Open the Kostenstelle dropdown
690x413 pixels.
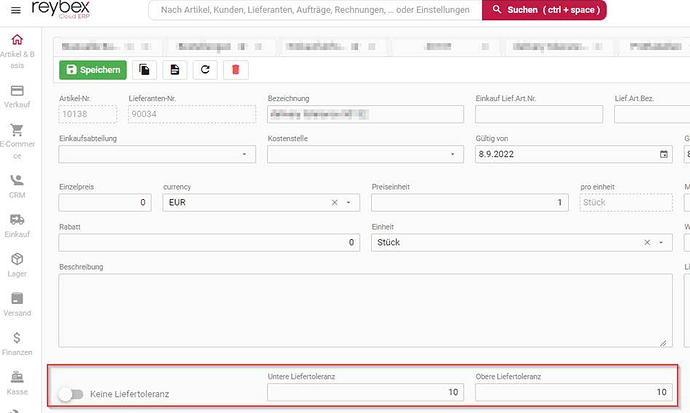[453, 155]
